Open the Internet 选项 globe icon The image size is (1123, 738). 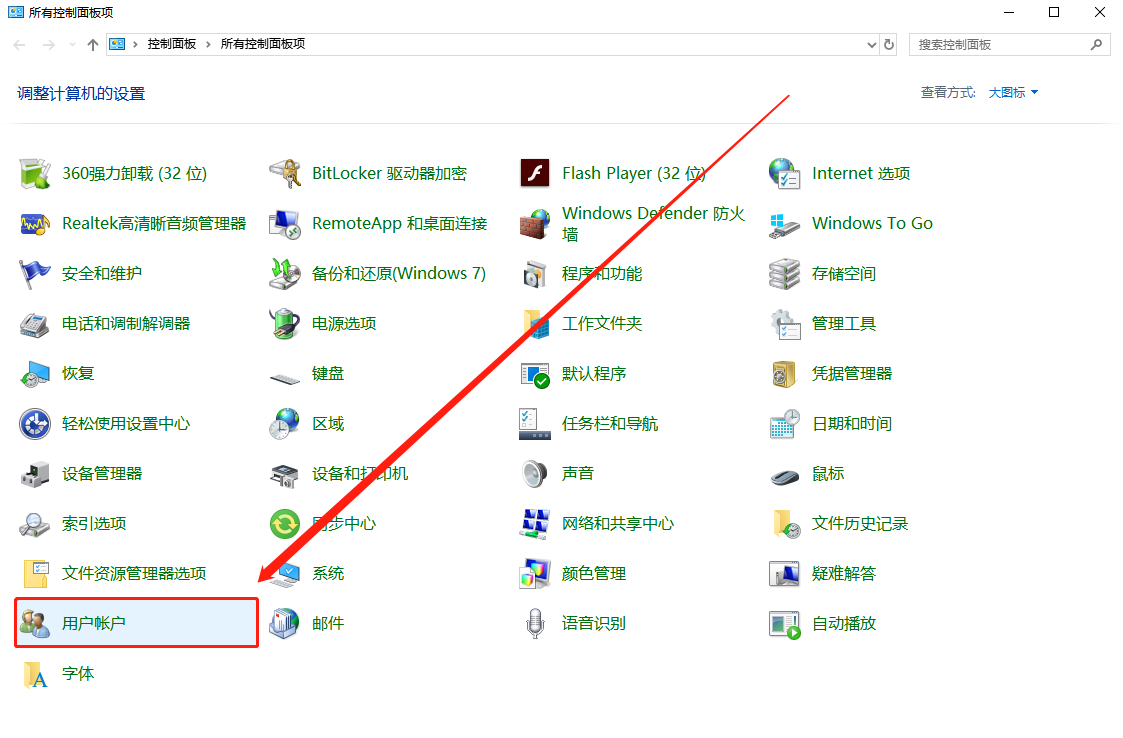[784, 173]
